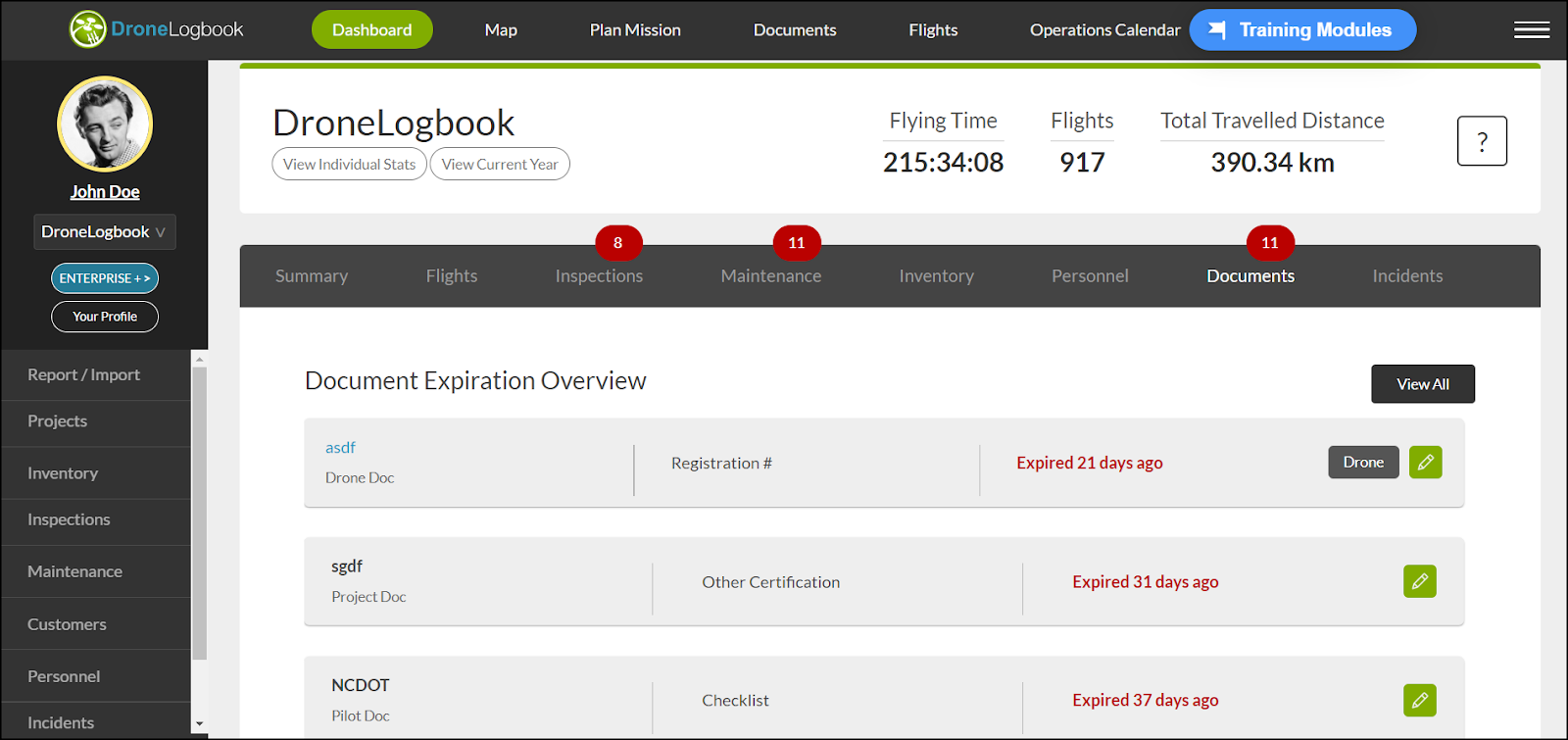The width and height of the screenshot is (1568, 740).
Task: Expand the DroneLogbook organization dropdown
Action: tap(105, 232)
